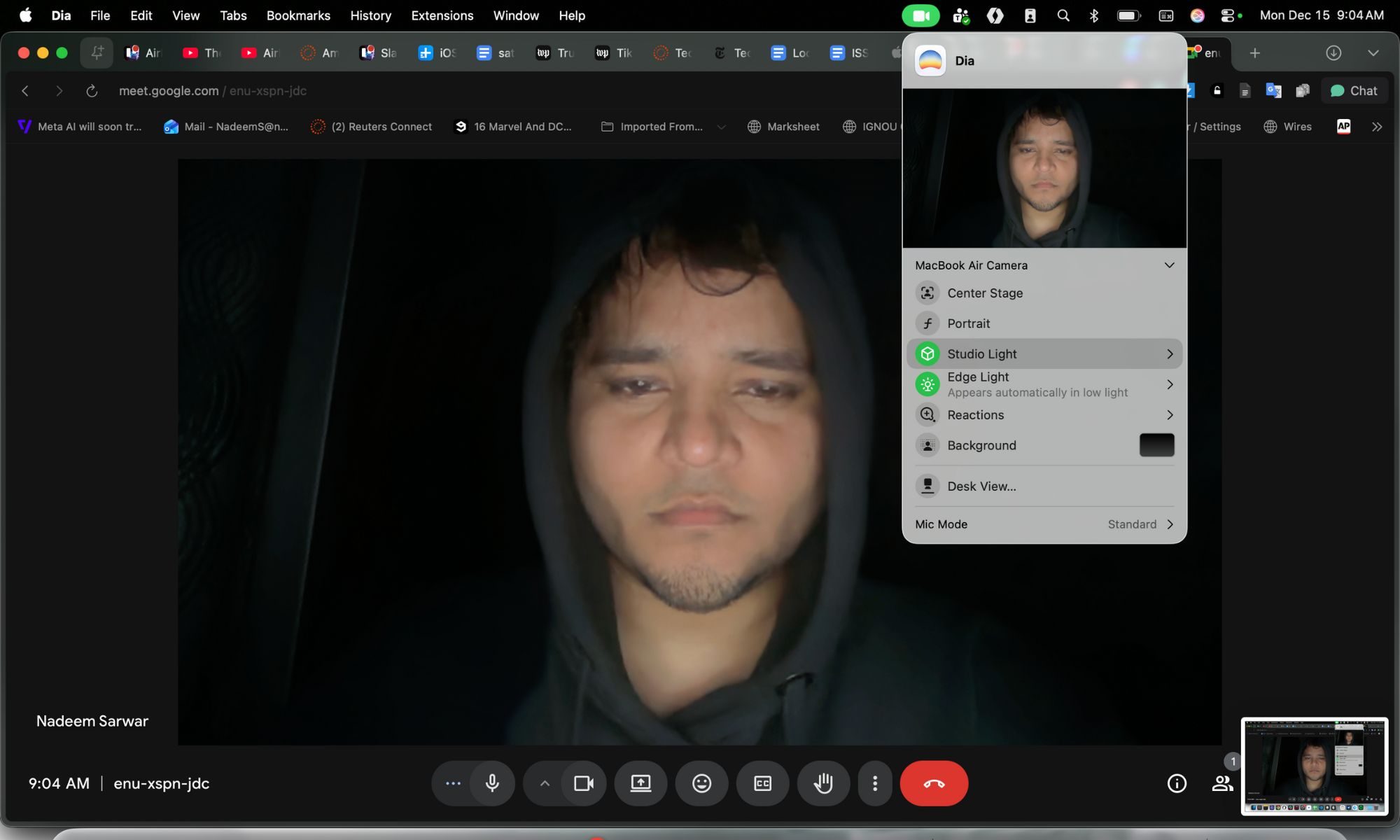Screen dimensions: 1400x840
Task: Open the Bookmarks menu
Action: click(298, 15)
